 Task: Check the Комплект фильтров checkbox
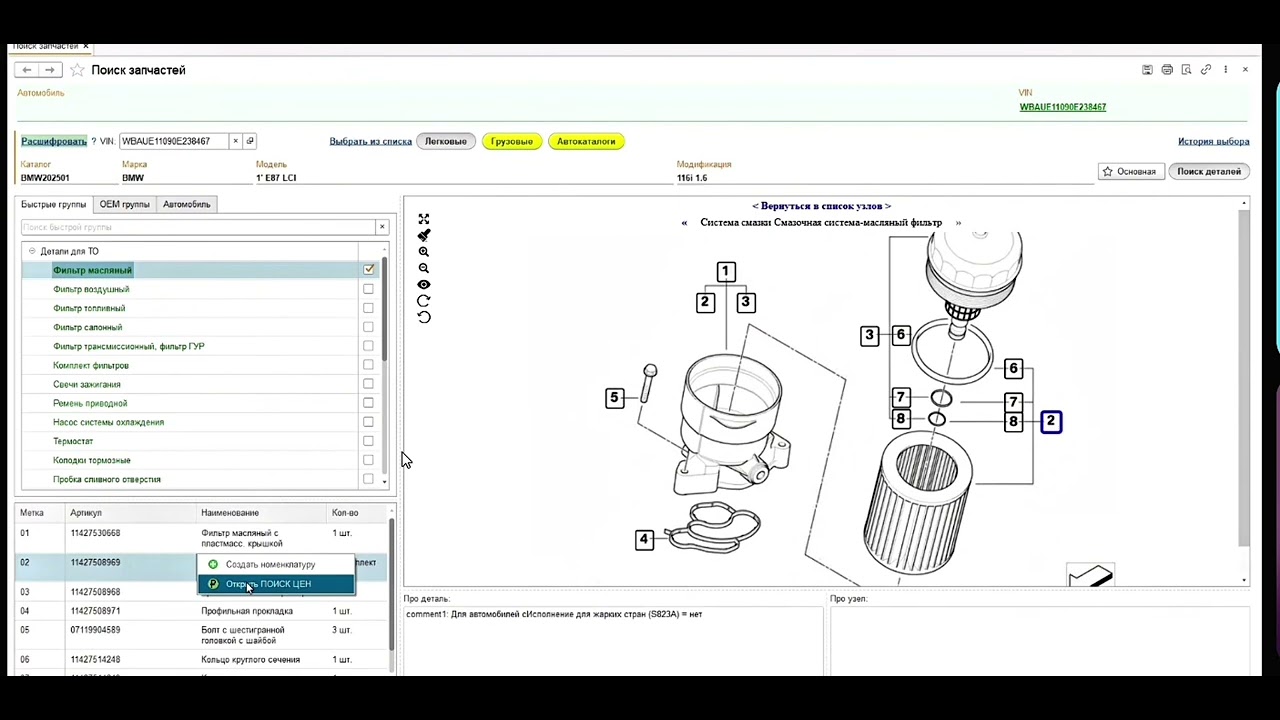coord(368,365)
